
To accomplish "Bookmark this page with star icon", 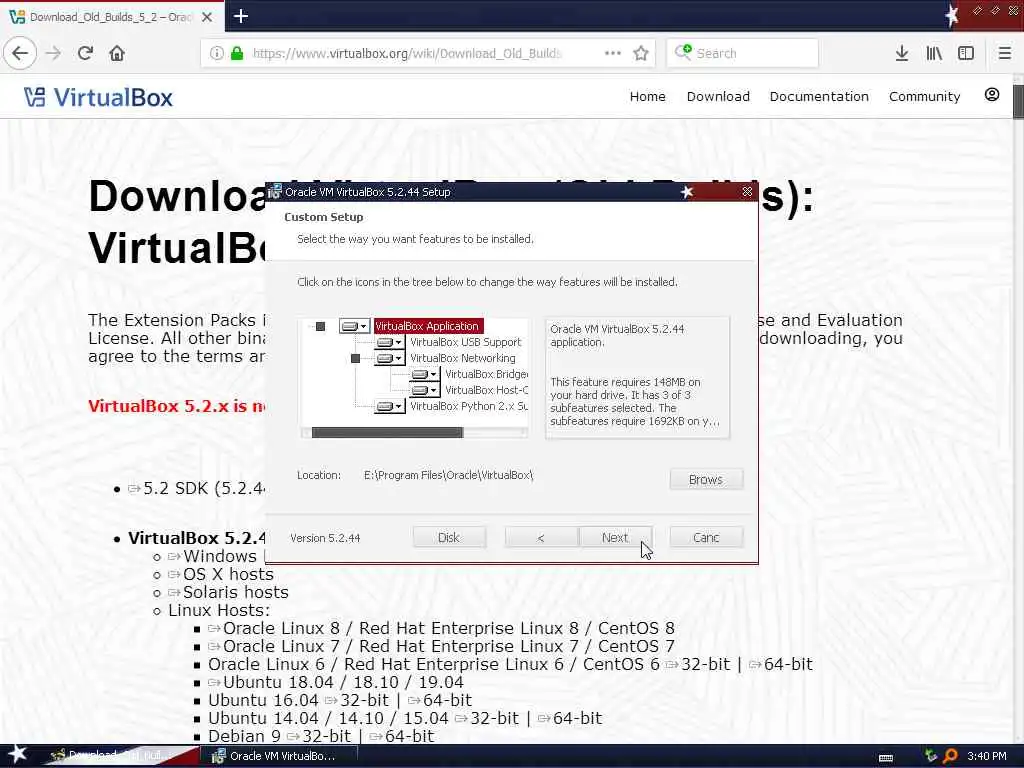I will pyautogui.click(x=641, y=53).
